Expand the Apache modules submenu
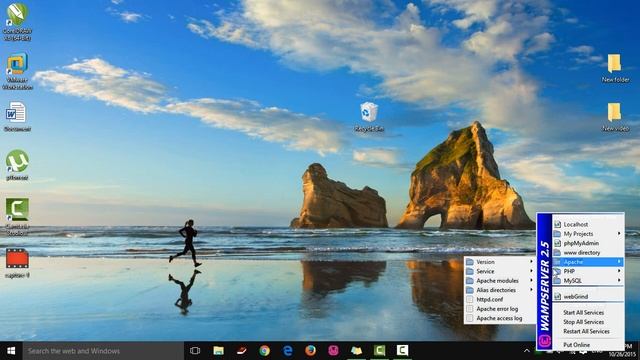 pyautogui.click(x=500, y=281)
